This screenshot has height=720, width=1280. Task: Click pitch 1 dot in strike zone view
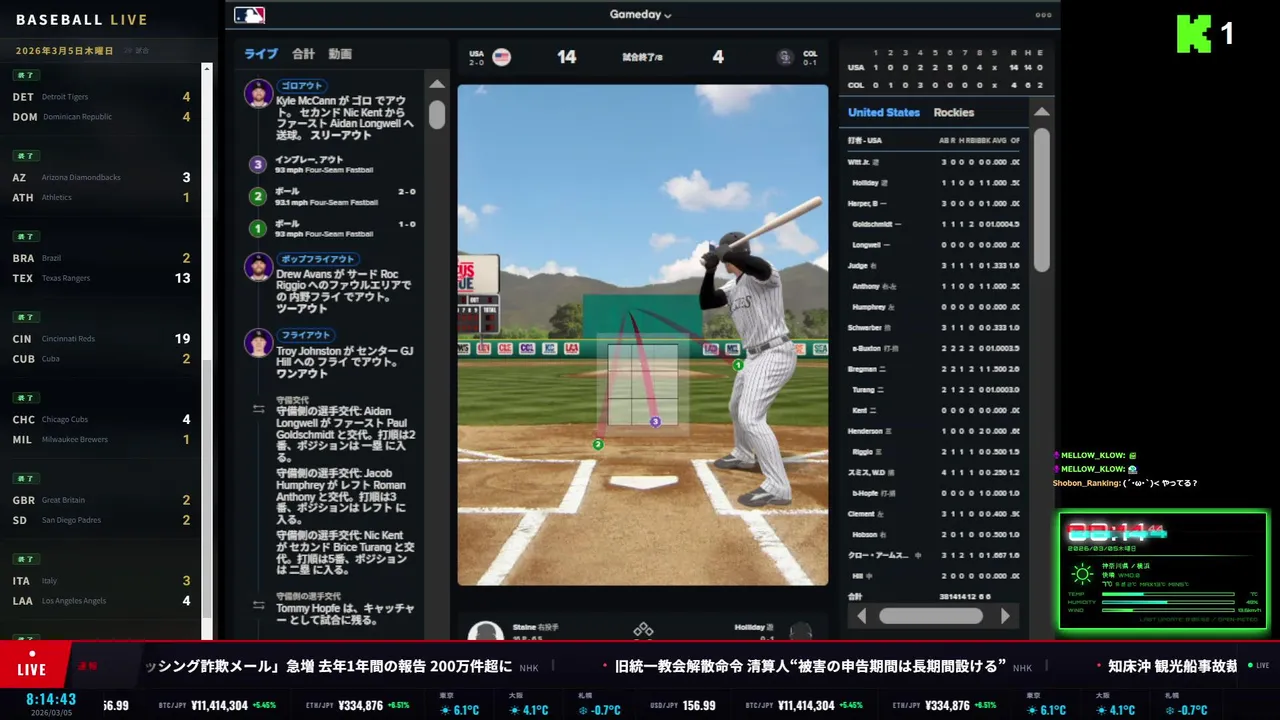[738, 365]
